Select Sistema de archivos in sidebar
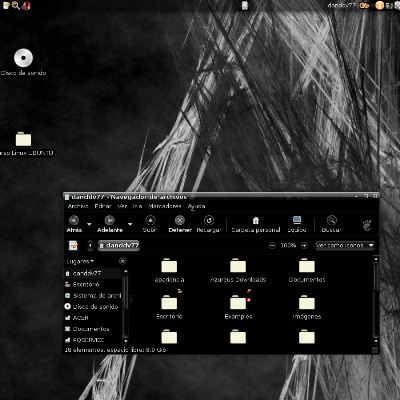This screenshot has height=400, width=400. (92, 296)
